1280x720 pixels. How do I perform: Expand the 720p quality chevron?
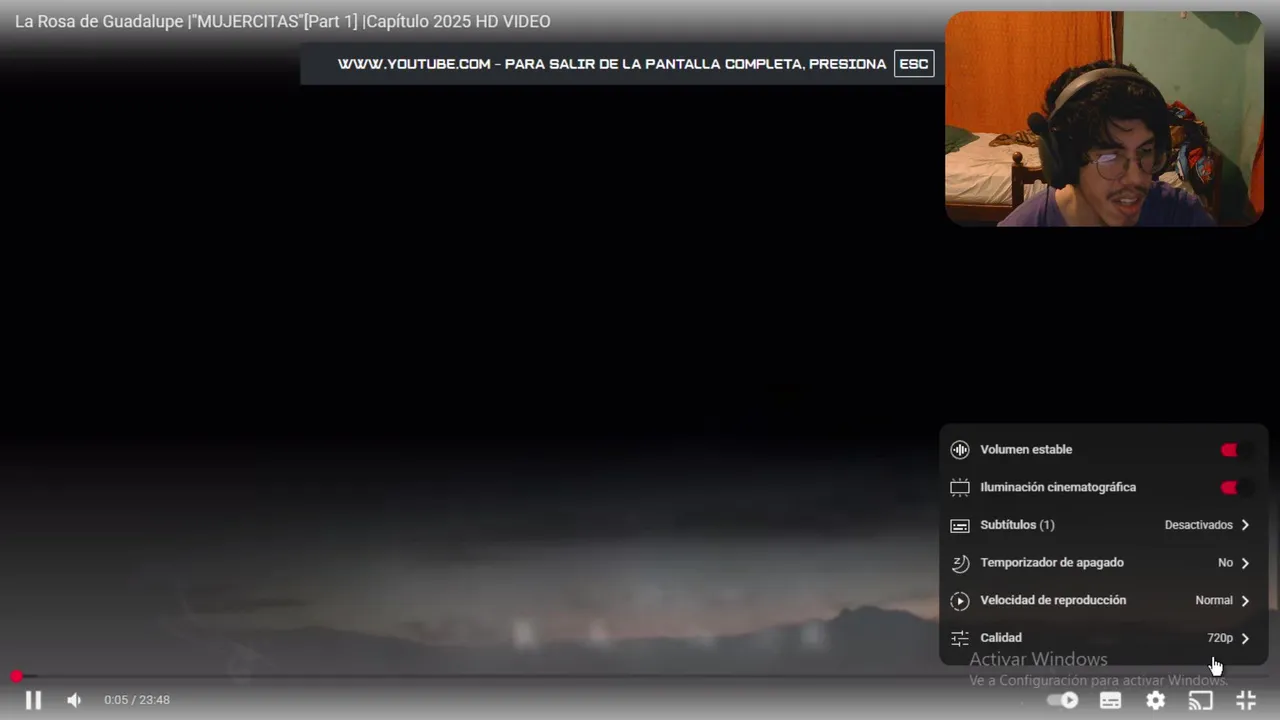(x=1245, y=638)
